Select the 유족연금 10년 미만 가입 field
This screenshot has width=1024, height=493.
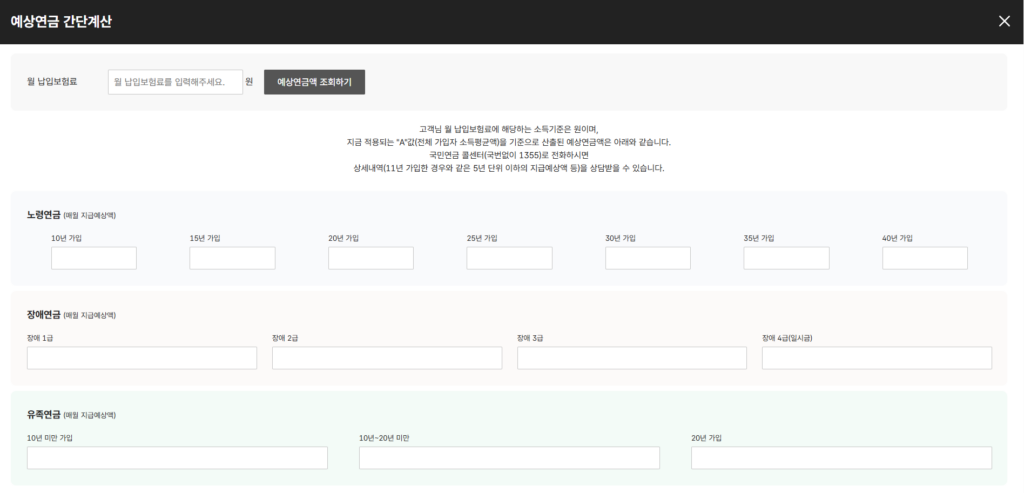[x=177, y=458]
